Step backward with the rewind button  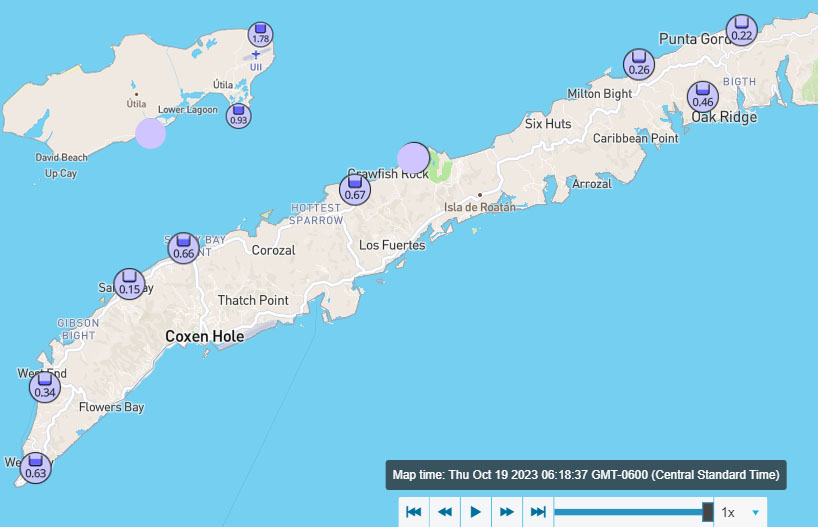click(444, 512)
